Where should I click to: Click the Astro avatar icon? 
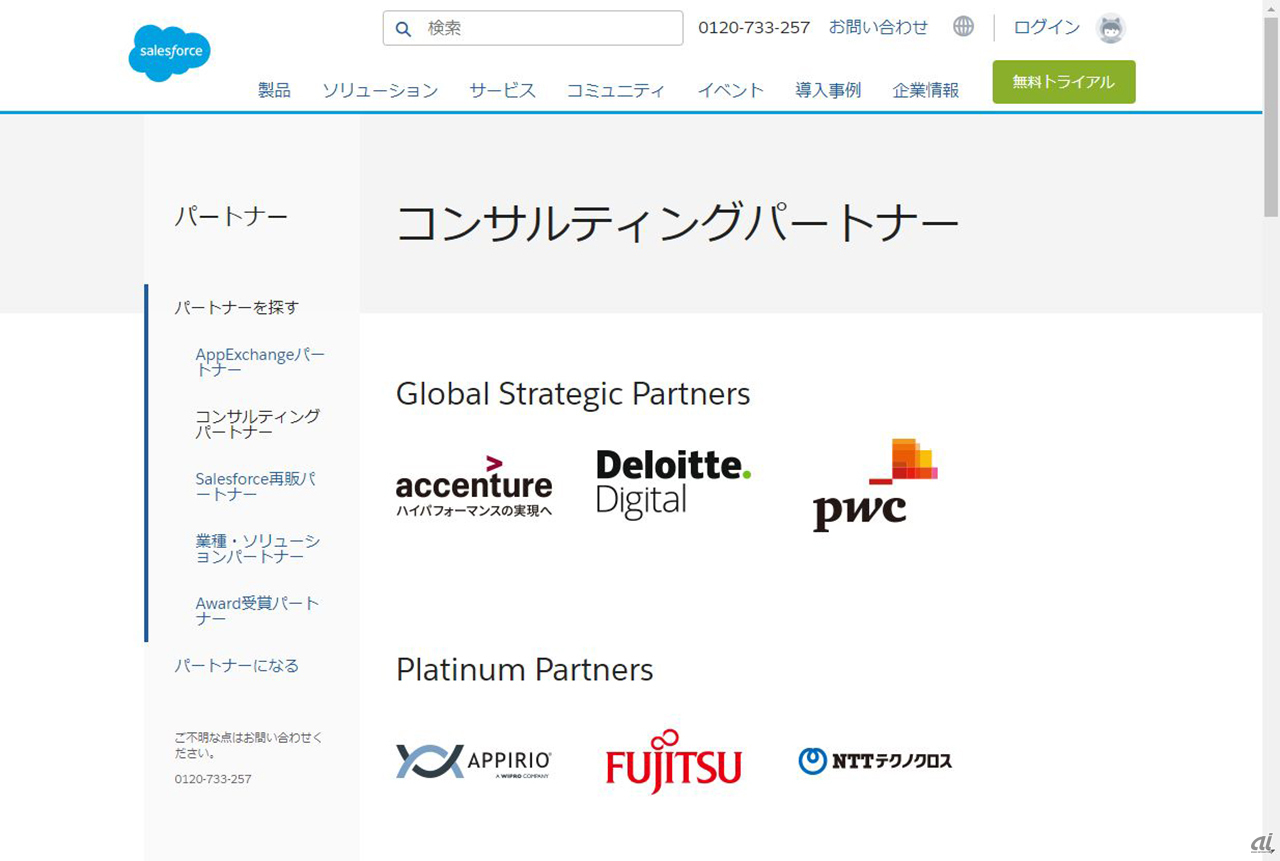(x=1111, y=28)
